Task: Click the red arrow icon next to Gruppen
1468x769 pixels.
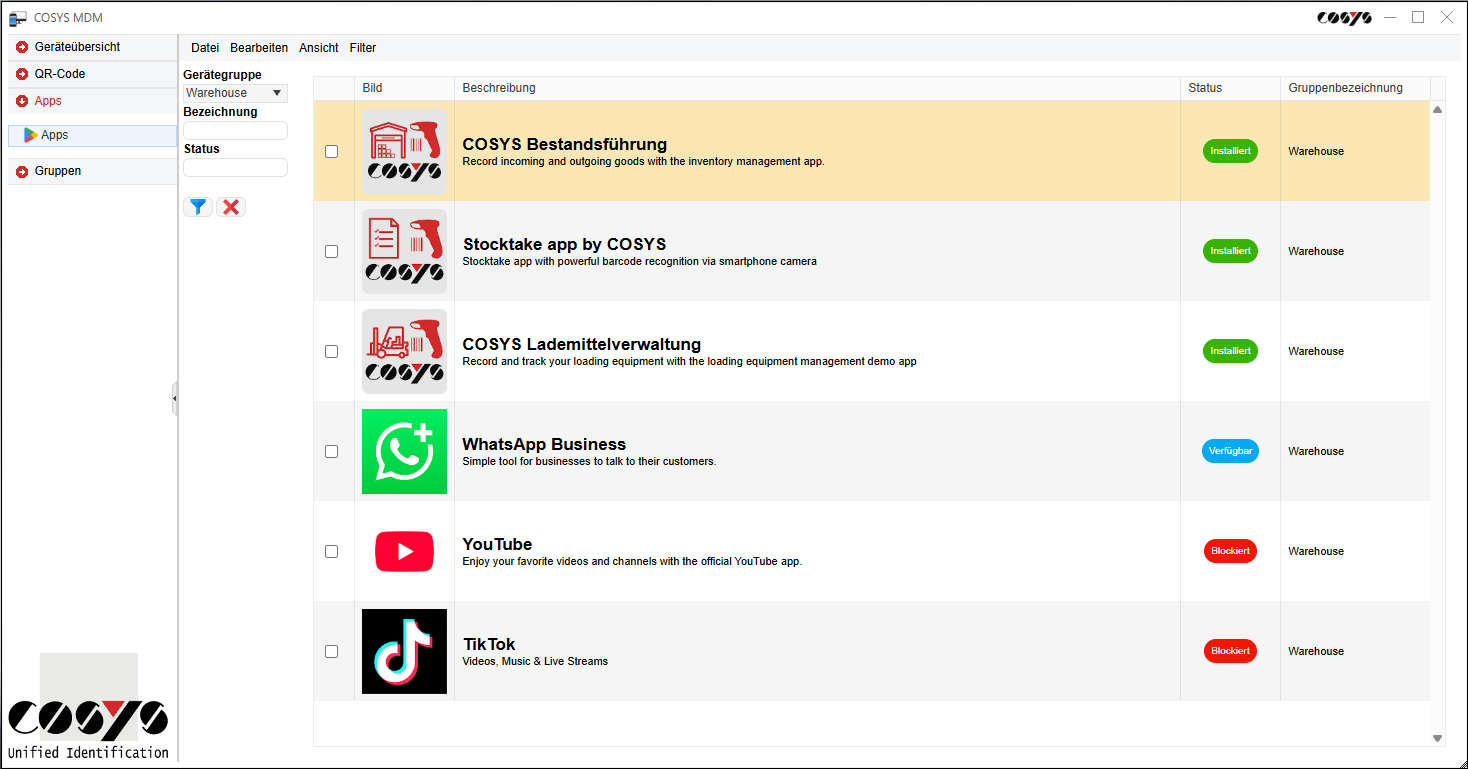Action: [22, 171]
